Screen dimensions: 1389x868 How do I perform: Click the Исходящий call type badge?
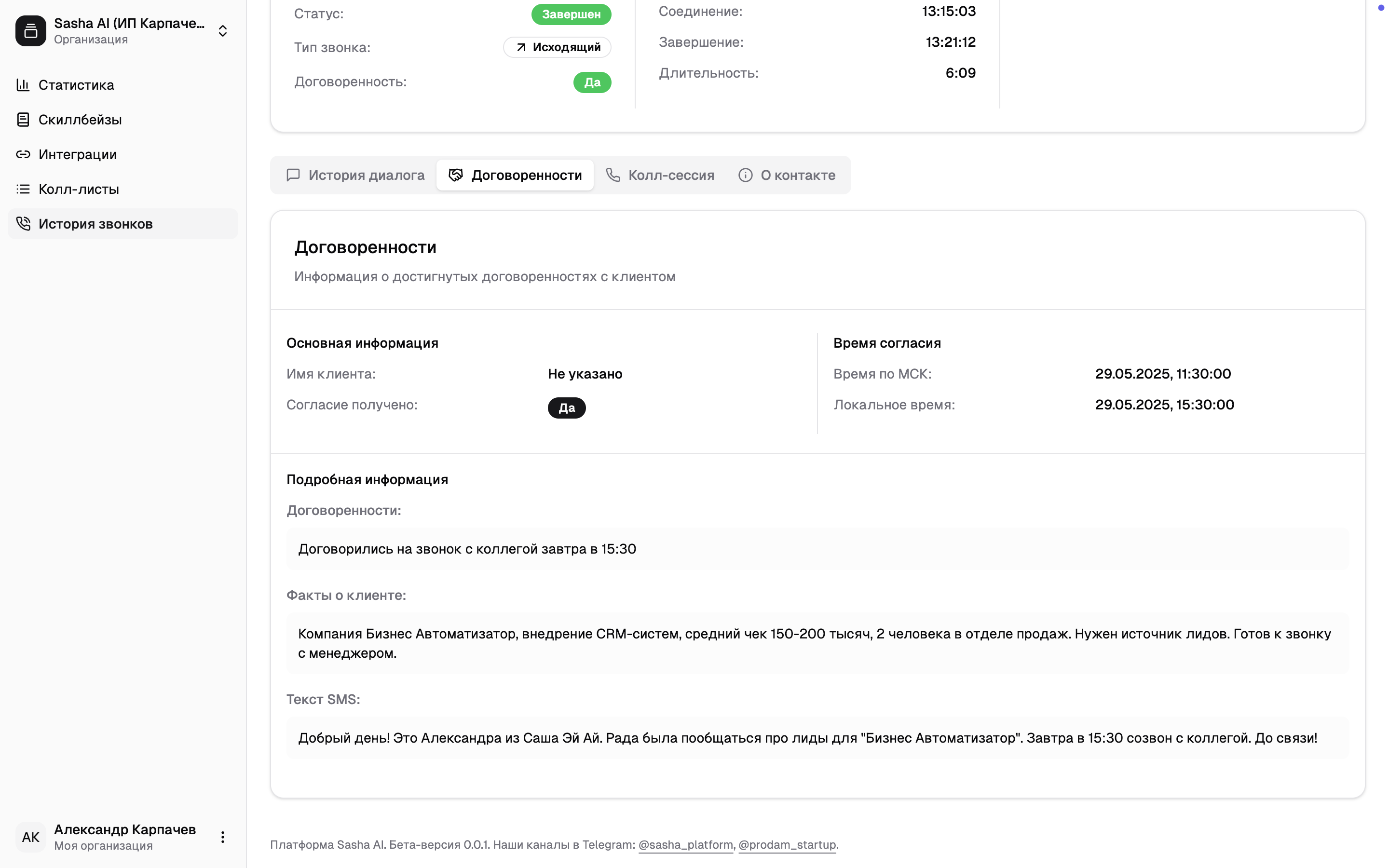tap(558, 47)
